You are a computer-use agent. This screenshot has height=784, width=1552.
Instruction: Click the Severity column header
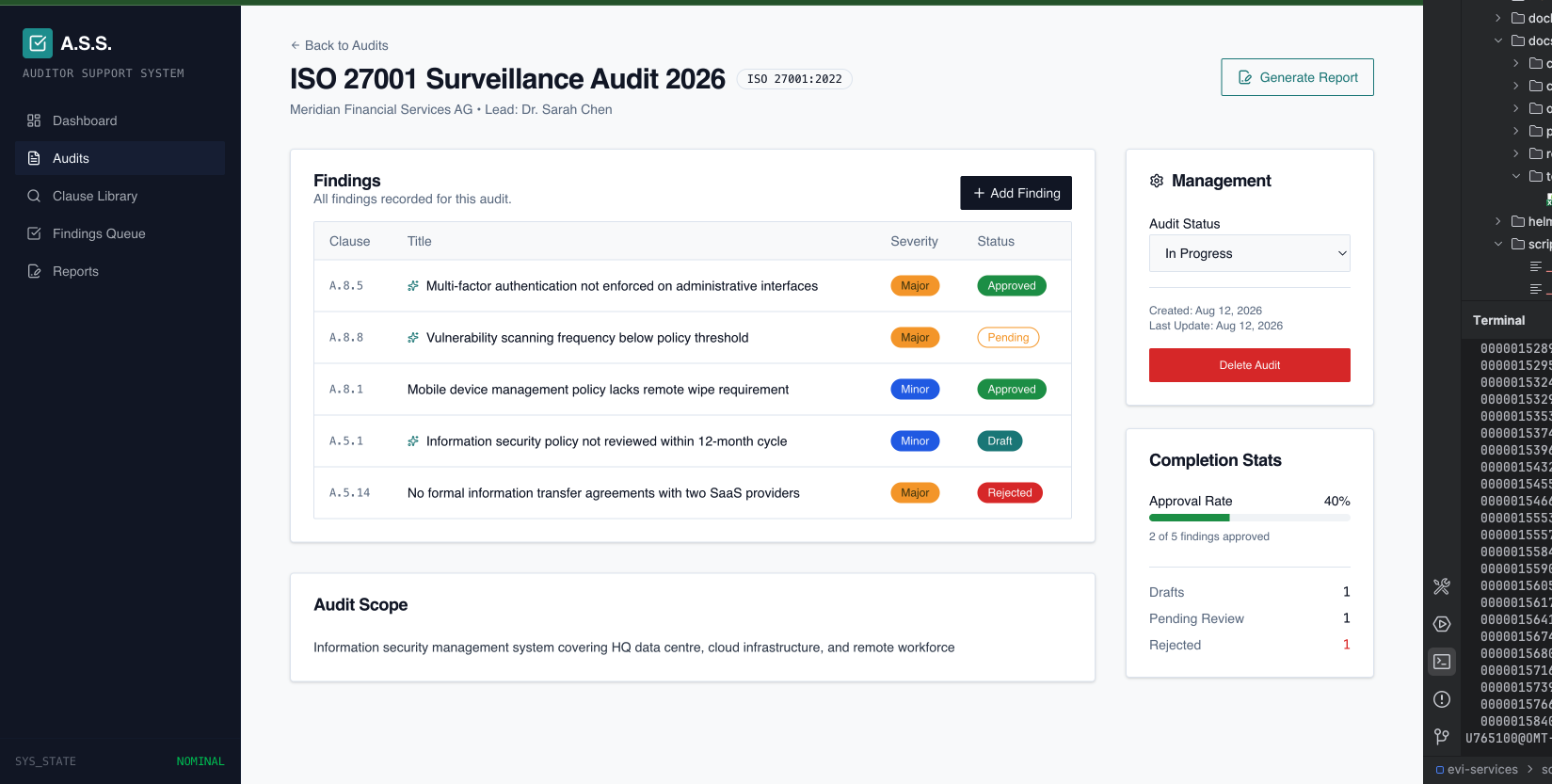click(914, 242)
